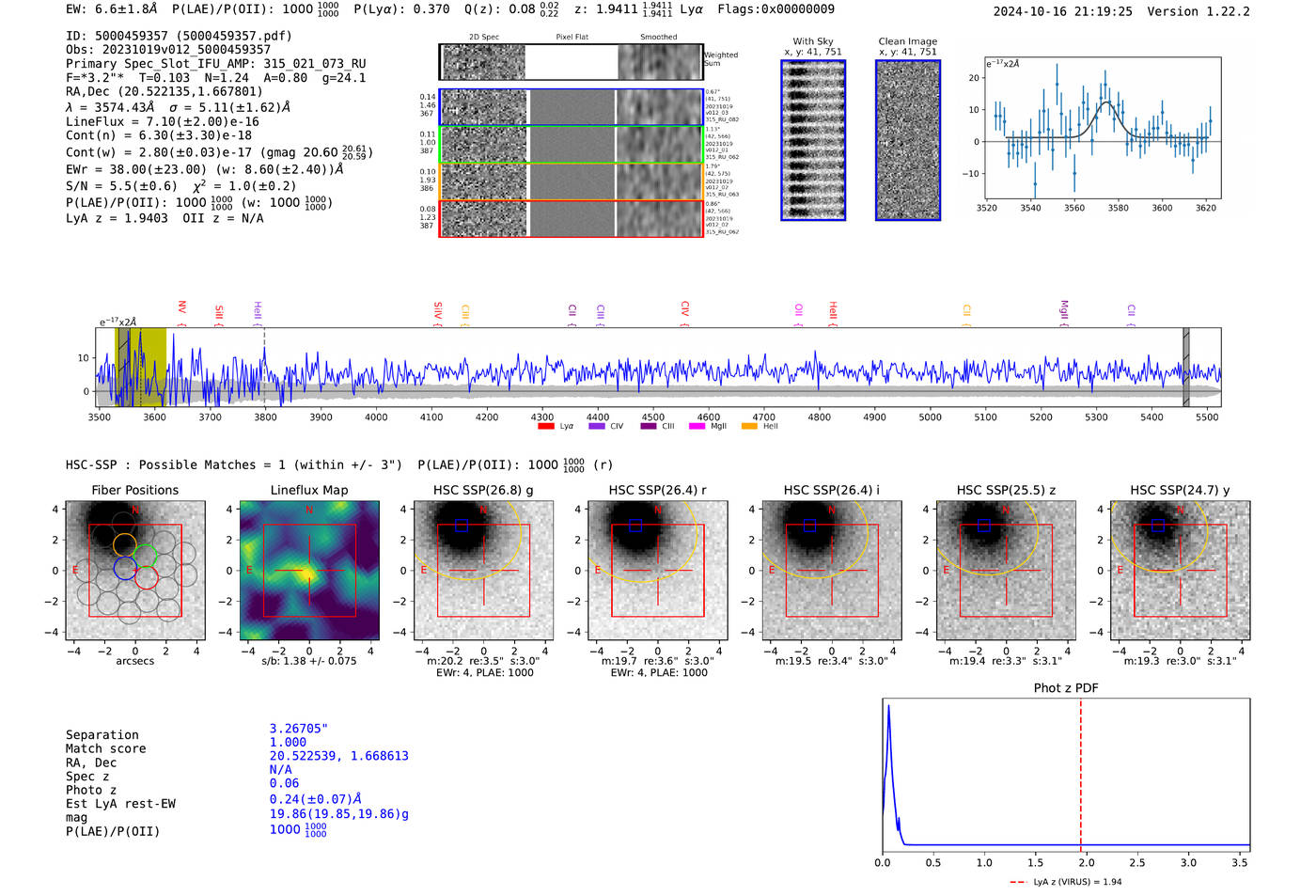
Task: Open the HSC SSP(26.4) i cutout
Action: [832, 571]
